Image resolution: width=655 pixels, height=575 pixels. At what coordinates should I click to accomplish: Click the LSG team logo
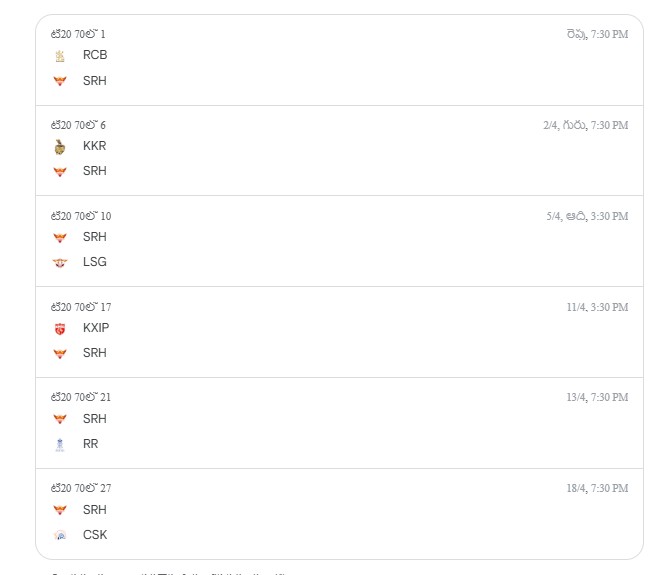[60, 262]
